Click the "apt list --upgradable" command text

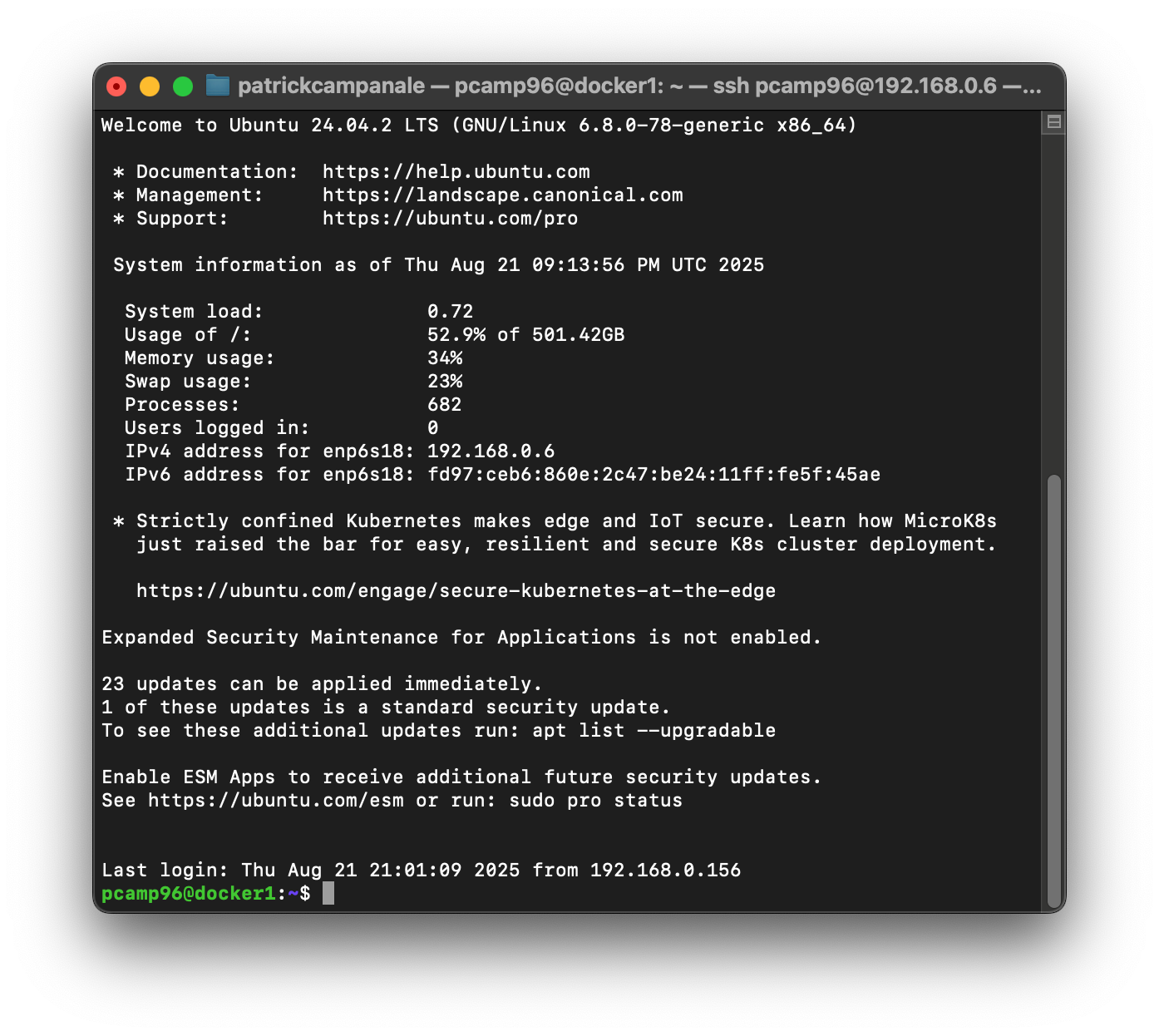(654, 731)
